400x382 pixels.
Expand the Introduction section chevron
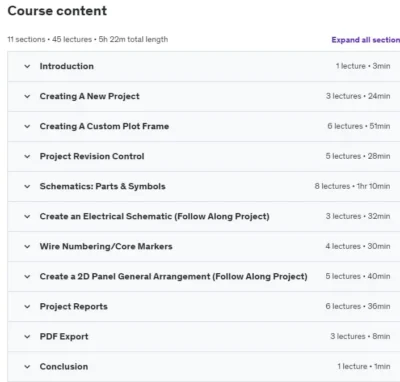[x=27, y=66]
